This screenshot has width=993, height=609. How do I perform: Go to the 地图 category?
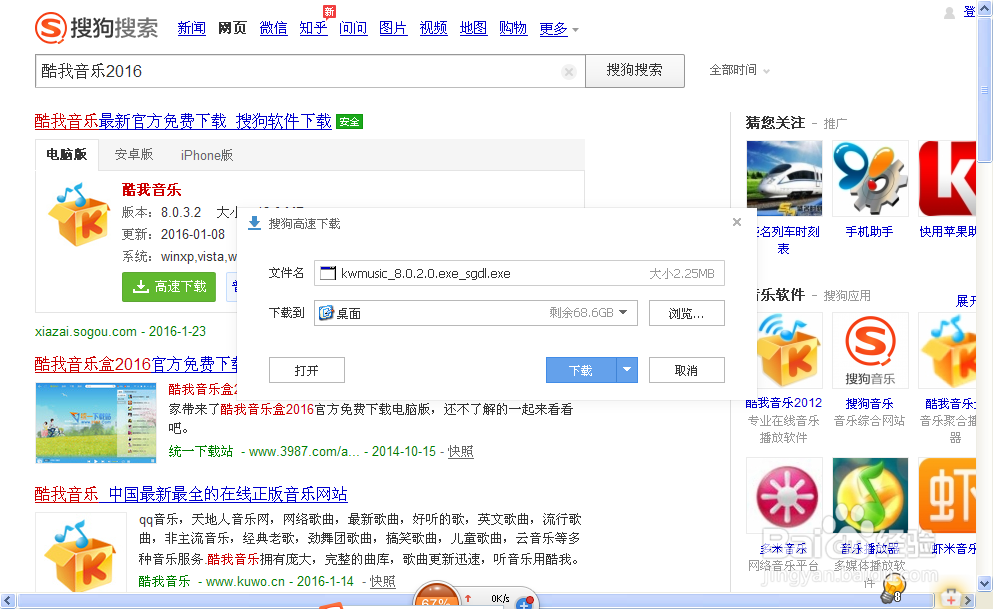pyautogui.click(x=473, y=28)
